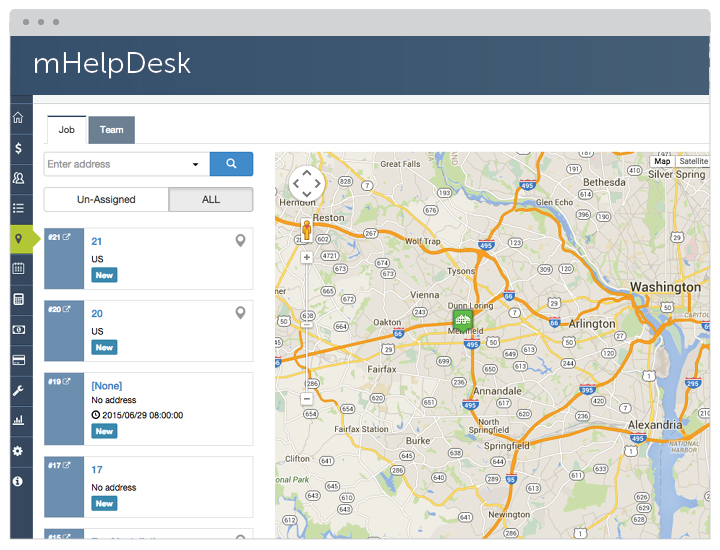Open job link titled 20

click(97, 314)
